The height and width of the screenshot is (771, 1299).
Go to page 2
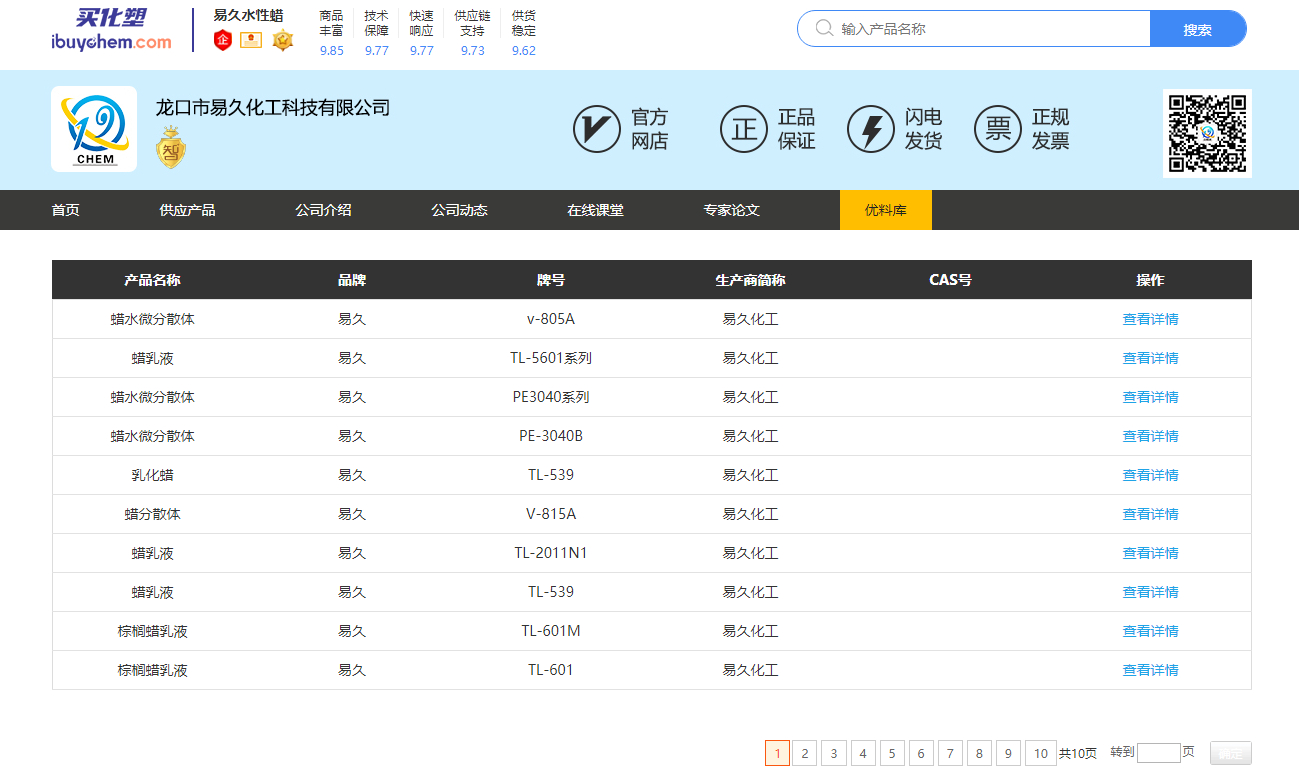(x=804, y=753)
